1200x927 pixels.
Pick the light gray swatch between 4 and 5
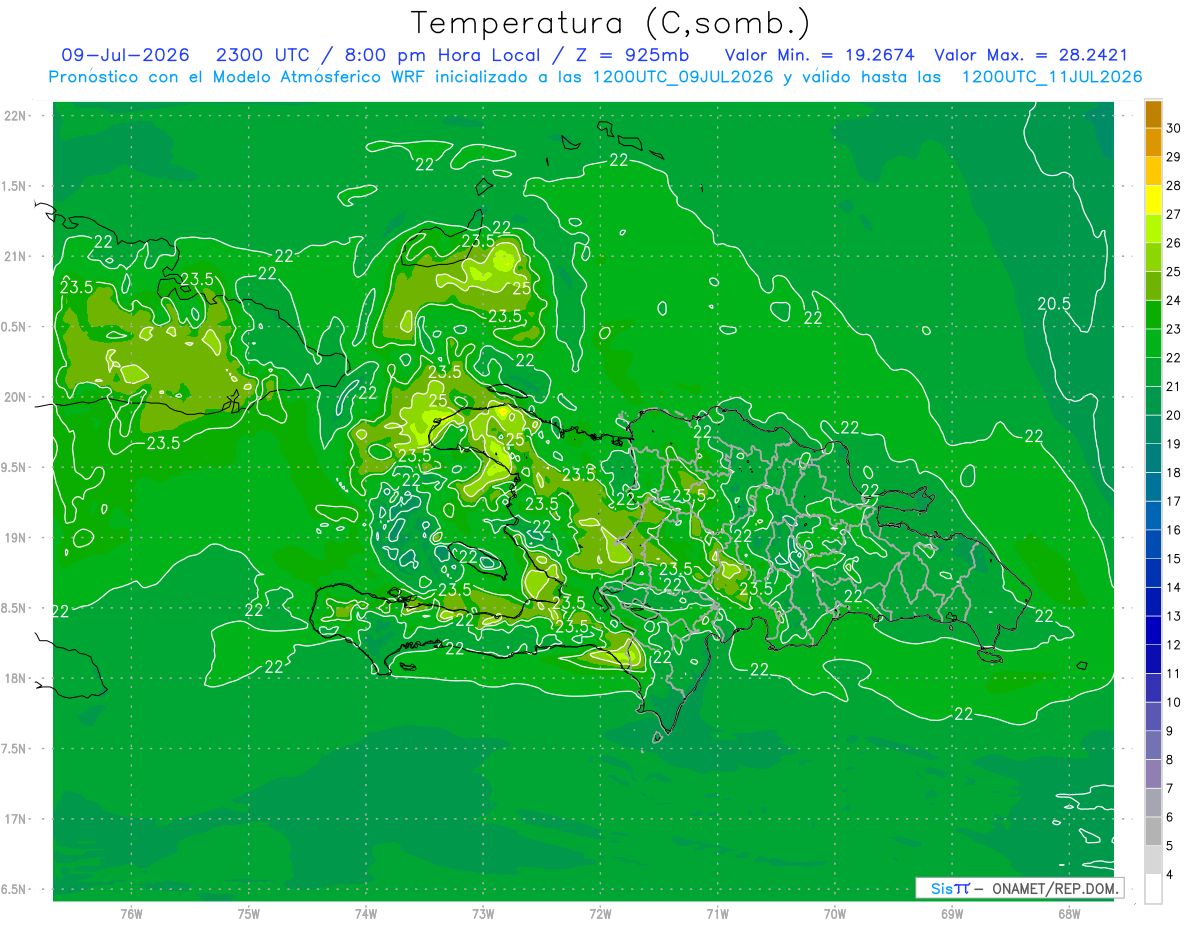point(1153,861)
